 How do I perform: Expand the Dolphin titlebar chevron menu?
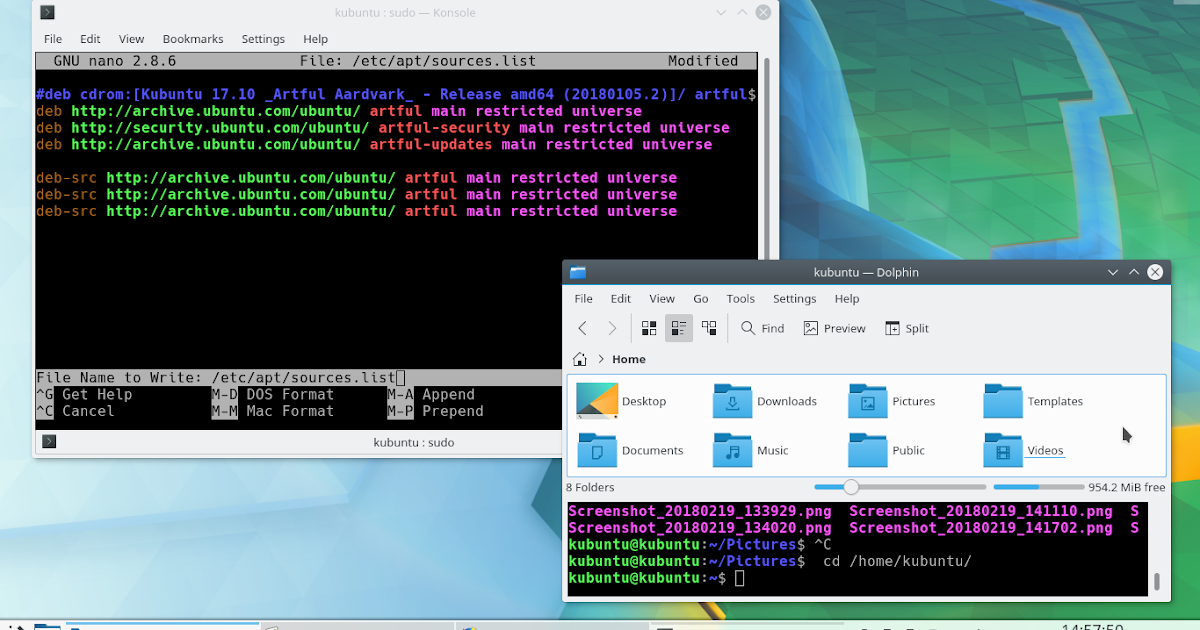1112,271
